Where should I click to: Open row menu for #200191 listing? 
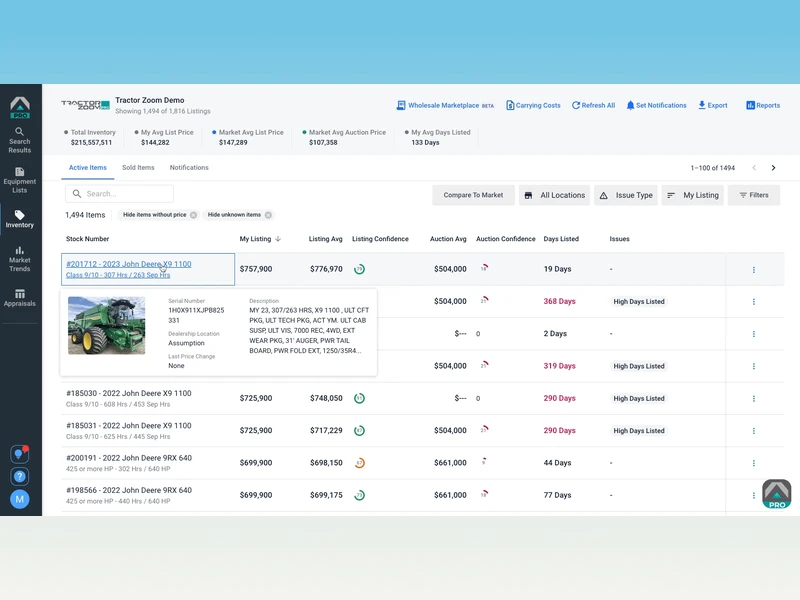[754, 463]
